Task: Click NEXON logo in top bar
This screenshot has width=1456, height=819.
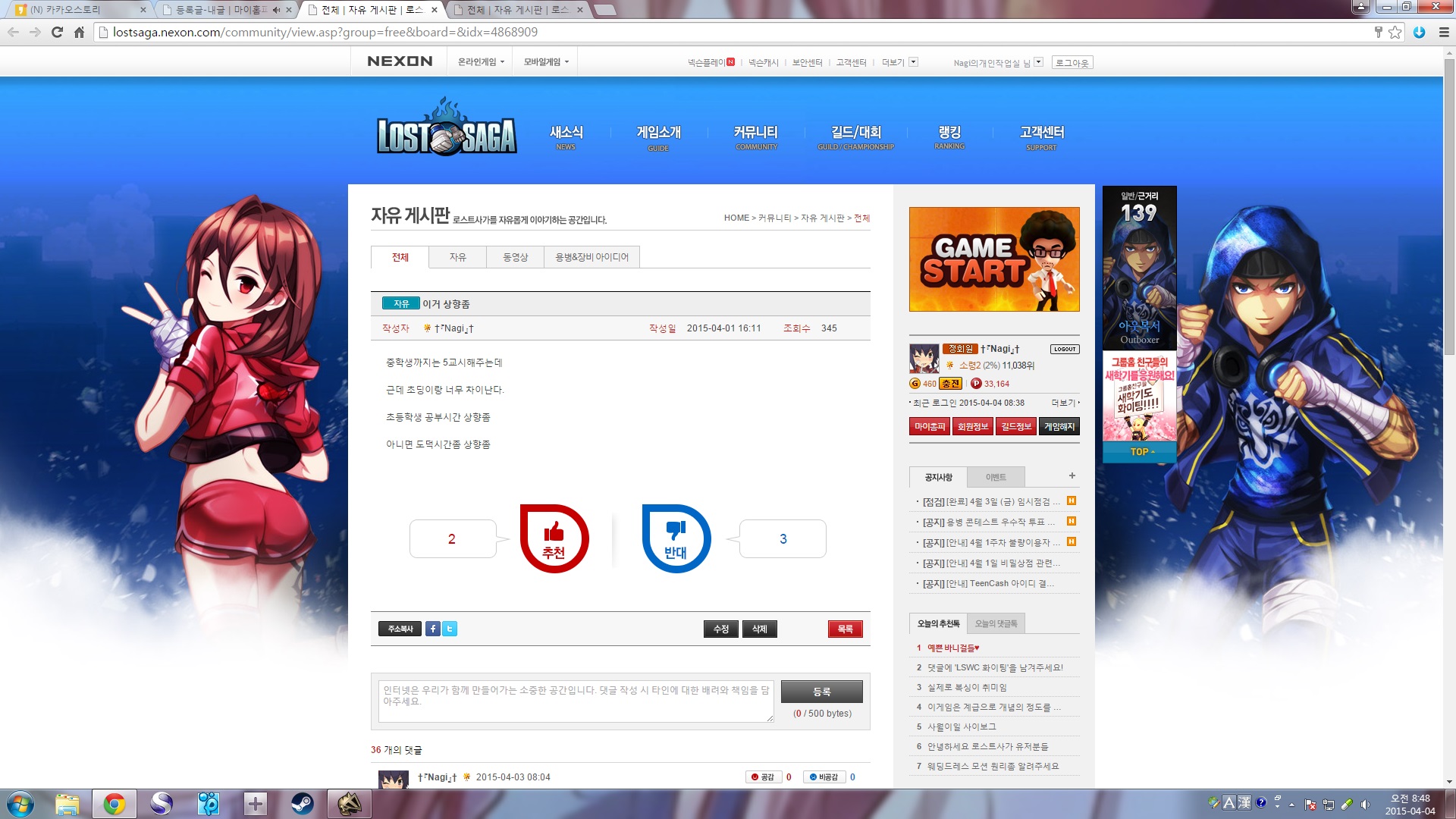Action: 400,61
